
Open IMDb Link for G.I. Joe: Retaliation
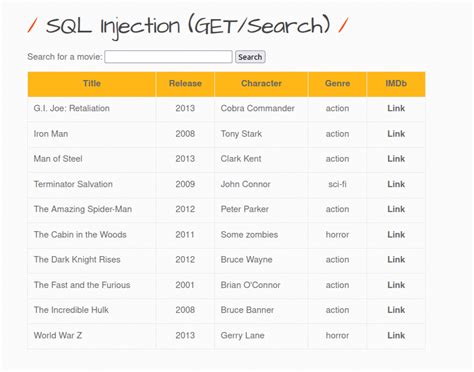tap(396, 108)
